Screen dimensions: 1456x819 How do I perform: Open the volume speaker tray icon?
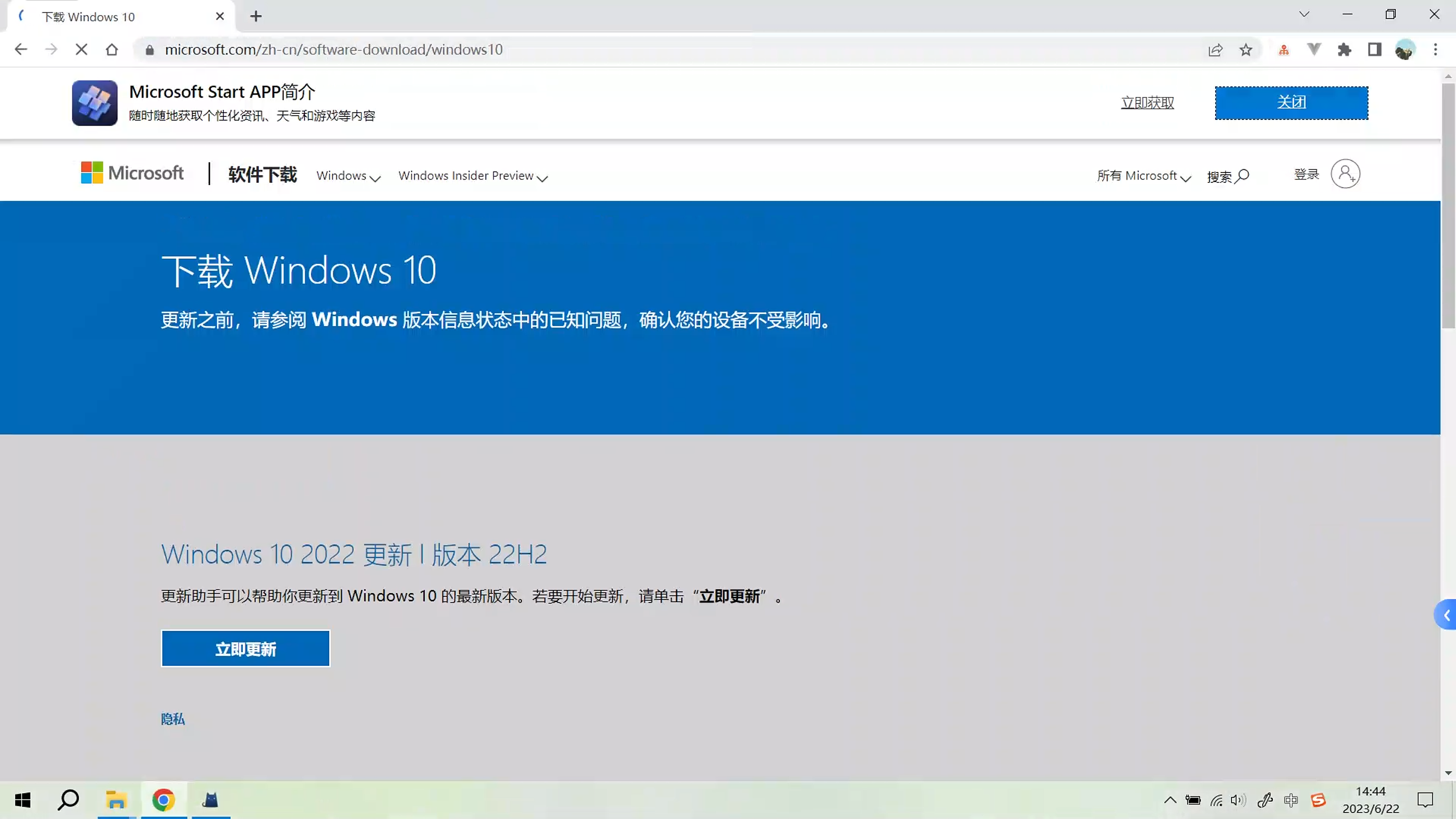tap(1238, 800)
